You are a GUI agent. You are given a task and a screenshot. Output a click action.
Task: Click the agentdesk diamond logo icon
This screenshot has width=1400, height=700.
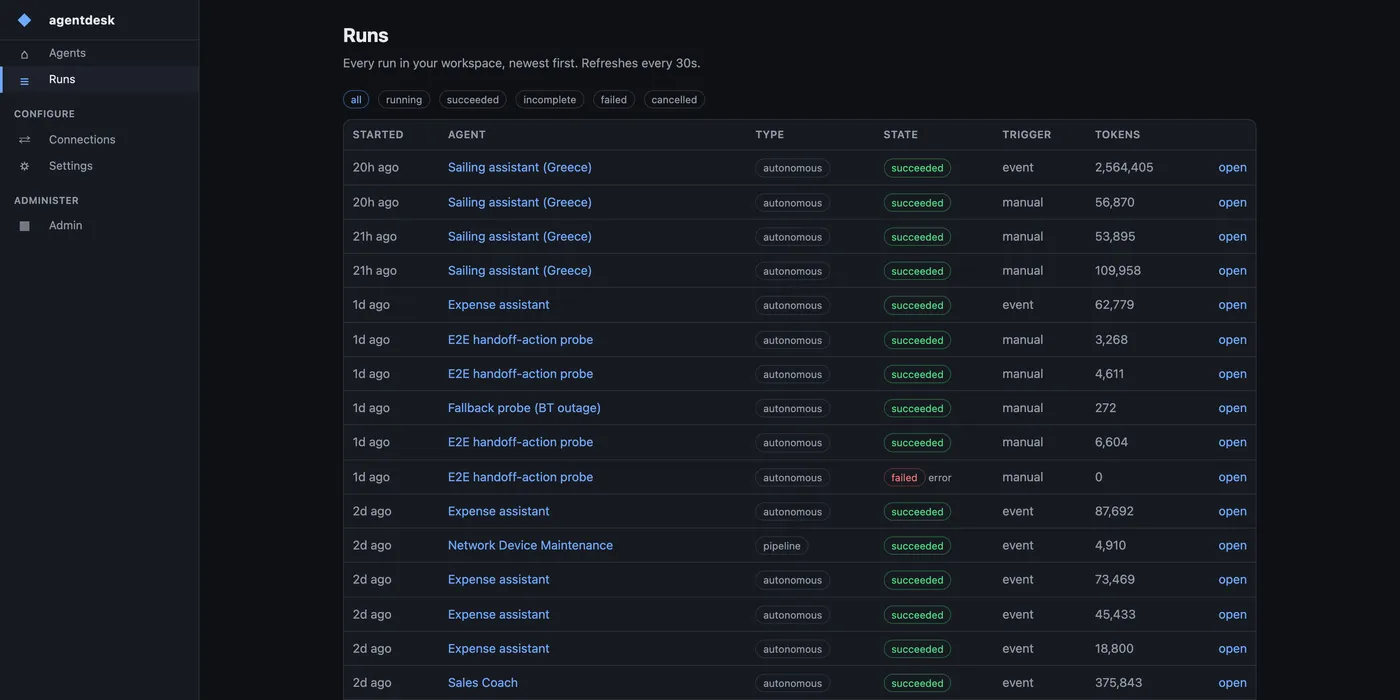click(x=25, y=20)
